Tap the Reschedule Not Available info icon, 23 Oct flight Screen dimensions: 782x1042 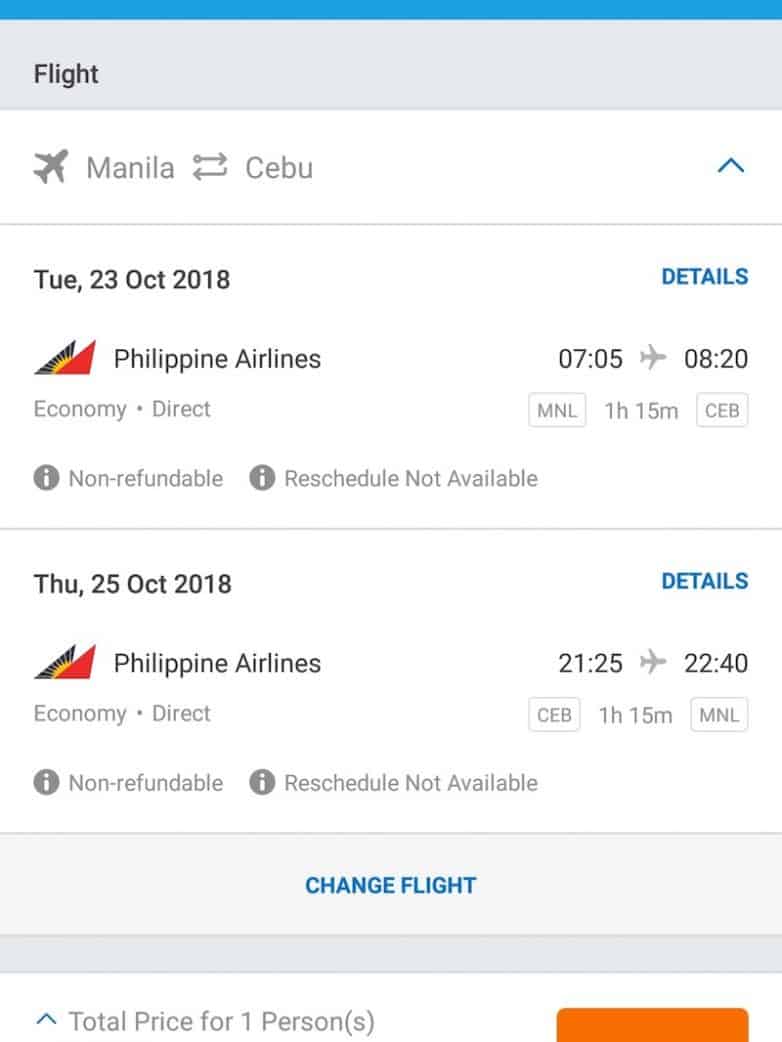262,478
